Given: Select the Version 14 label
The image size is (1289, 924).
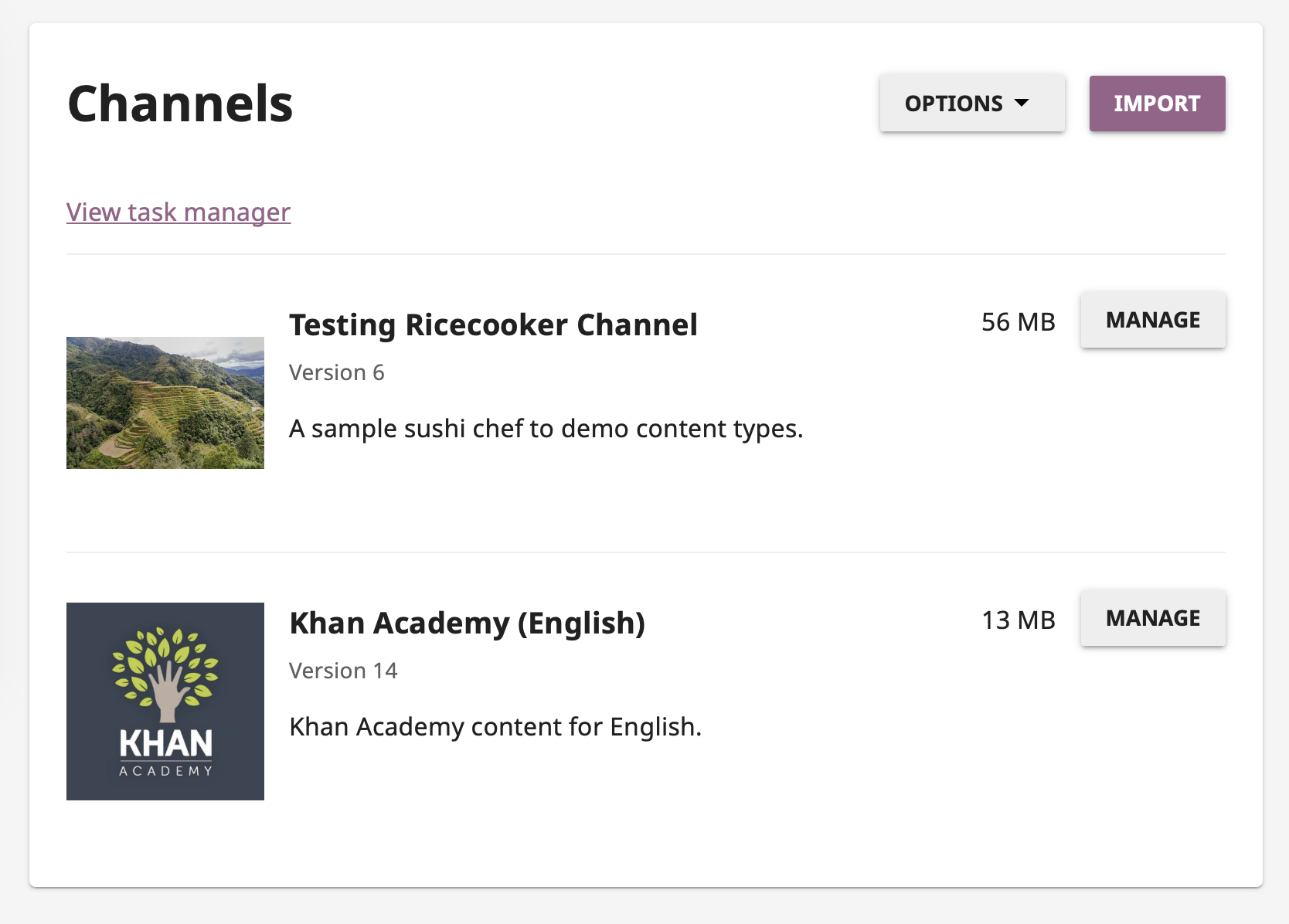Looking at the screenshot, I should tap(343, 670).
